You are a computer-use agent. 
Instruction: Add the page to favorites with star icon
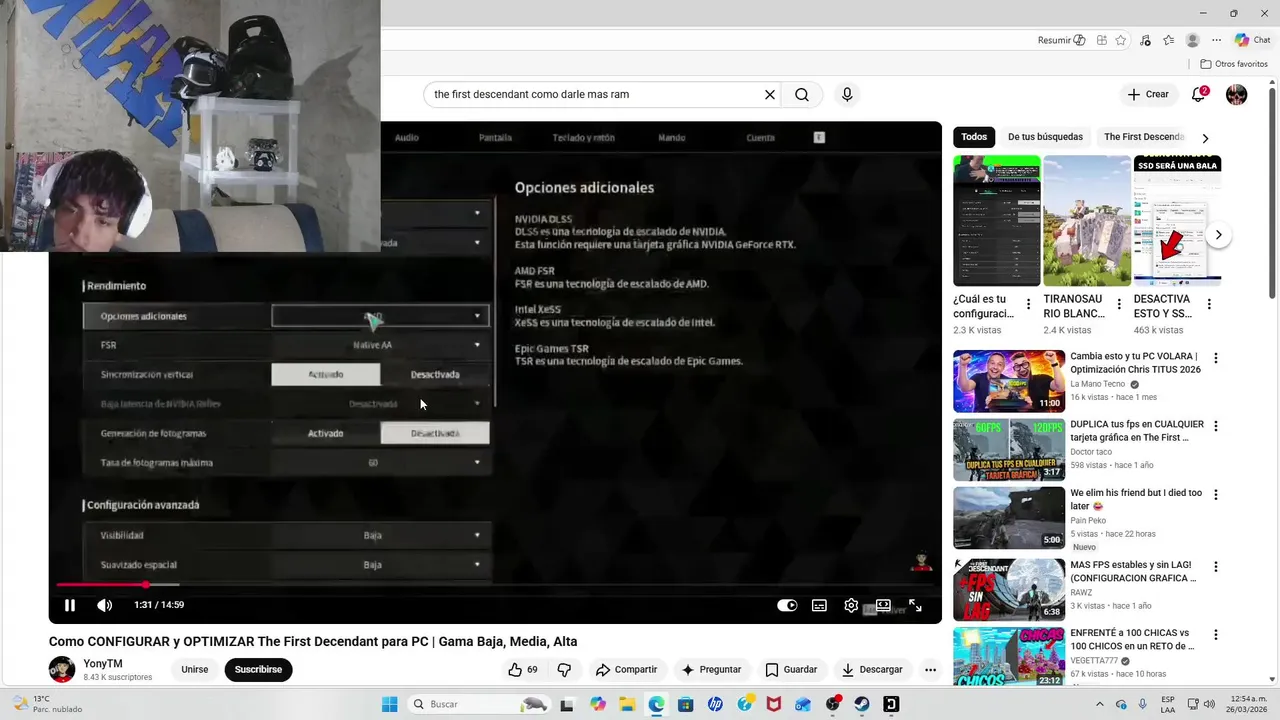tap(1121, 40)
